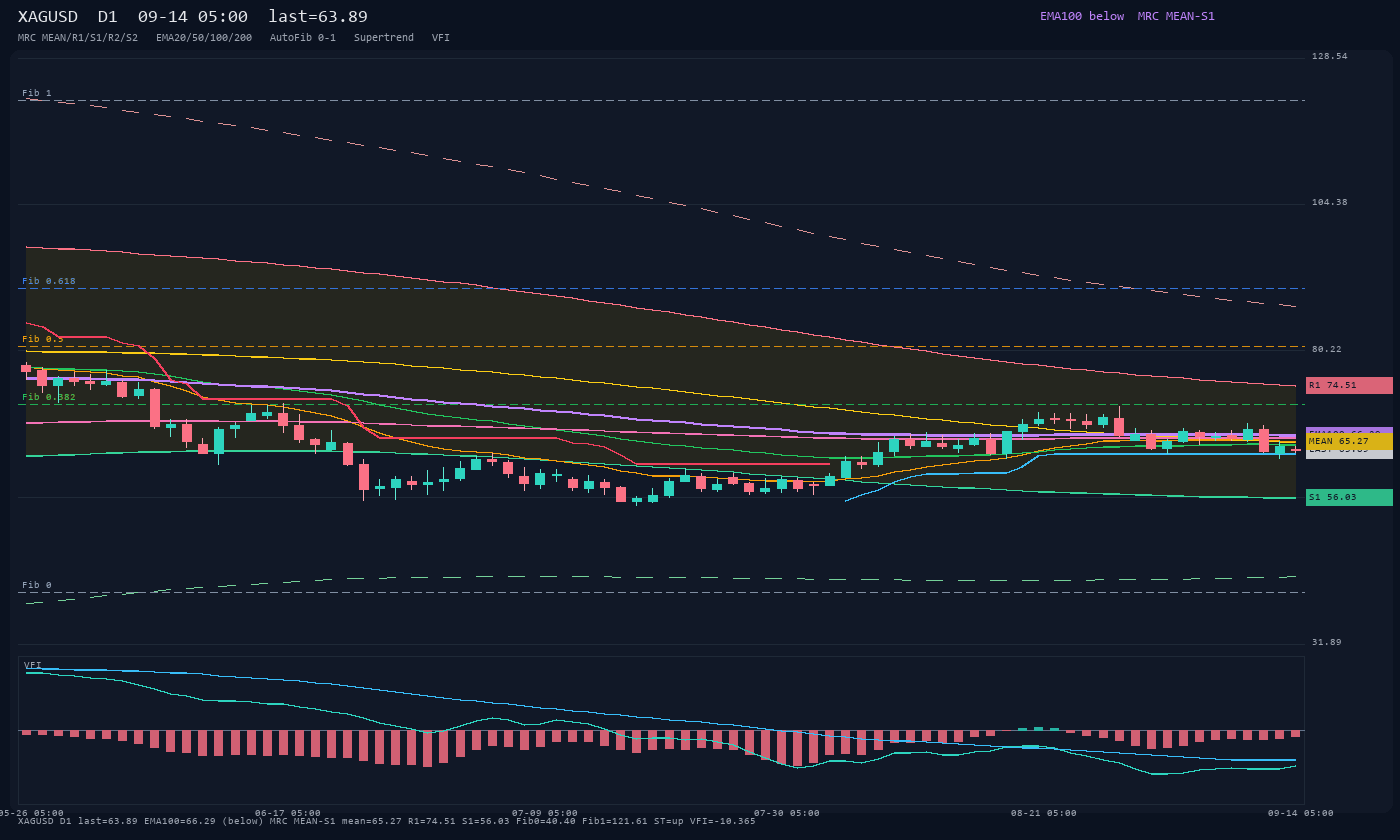Click the 80.22 price axis value
Screen dimensions: 1400x840
1327,349
